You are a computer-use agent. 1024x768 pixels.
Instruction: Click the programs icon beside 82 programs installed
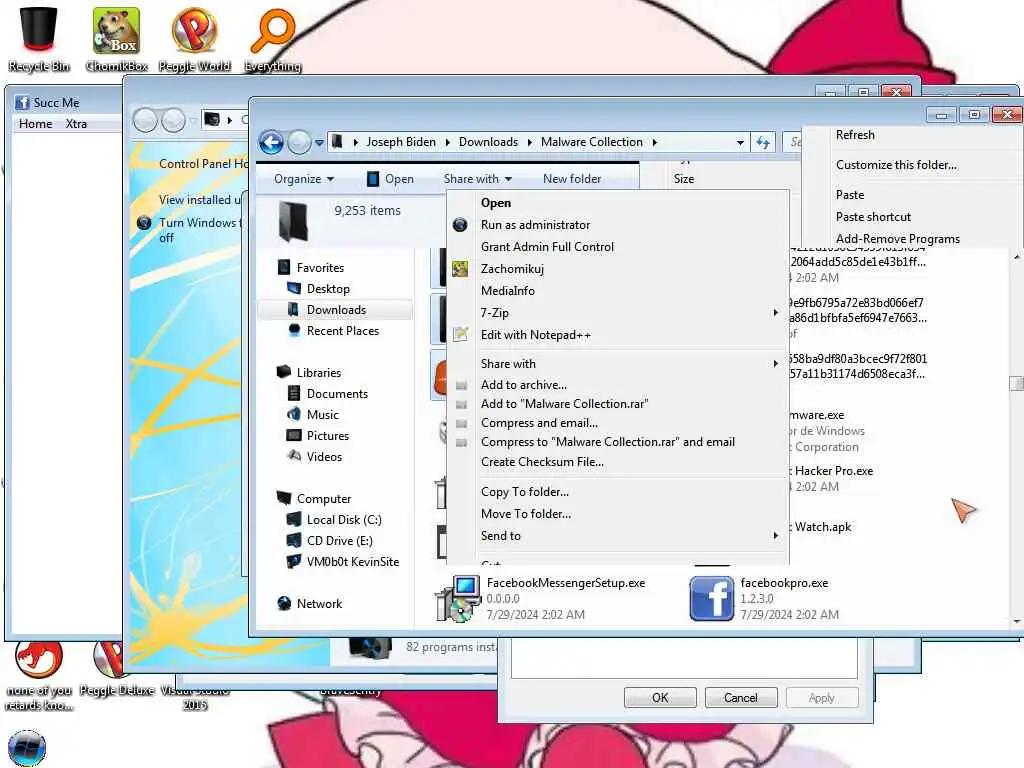(370, 647)
